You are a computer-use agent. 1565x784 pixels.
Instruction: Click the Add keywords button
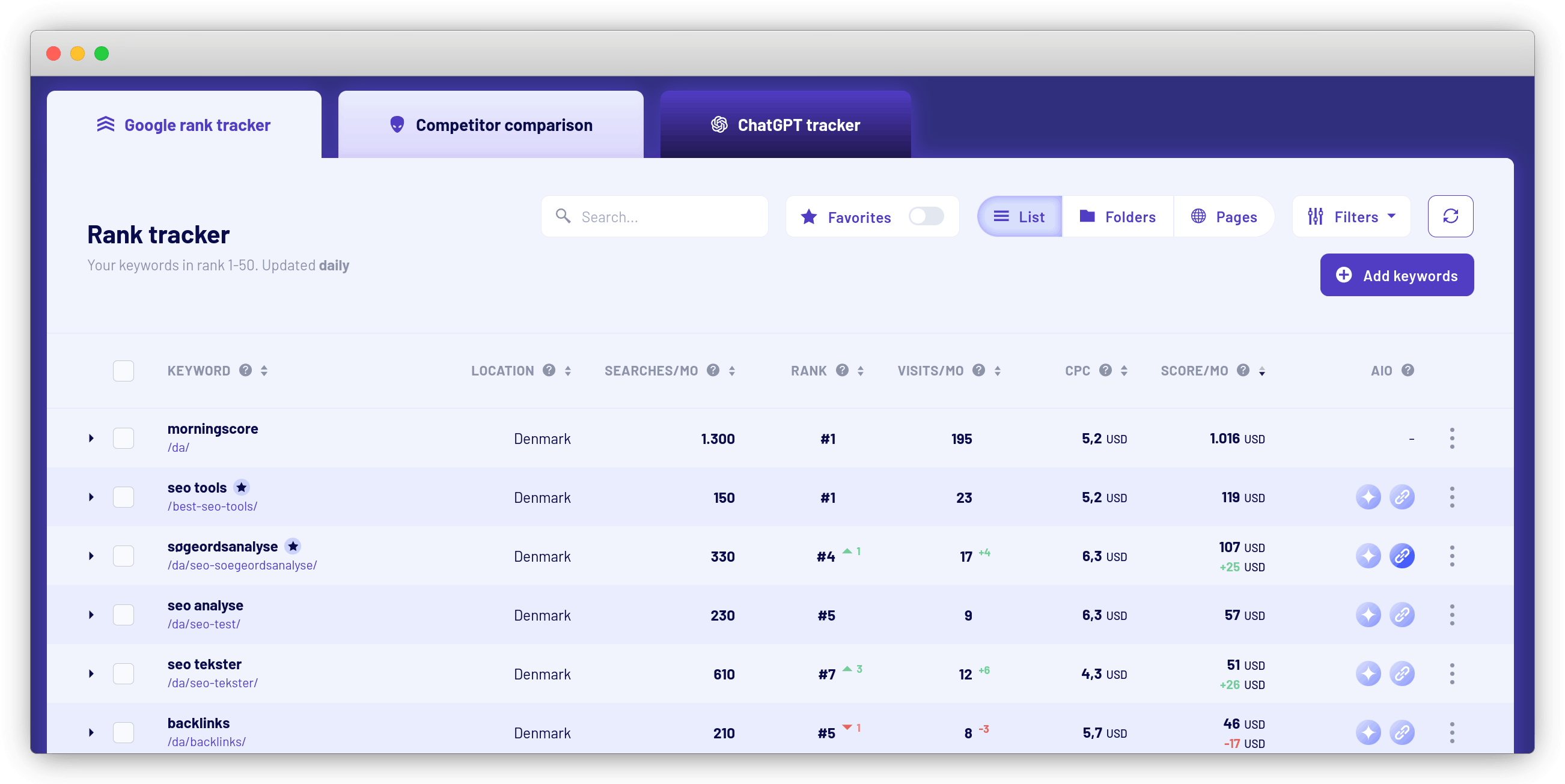pyautogui.click(x=1397, y=275)
